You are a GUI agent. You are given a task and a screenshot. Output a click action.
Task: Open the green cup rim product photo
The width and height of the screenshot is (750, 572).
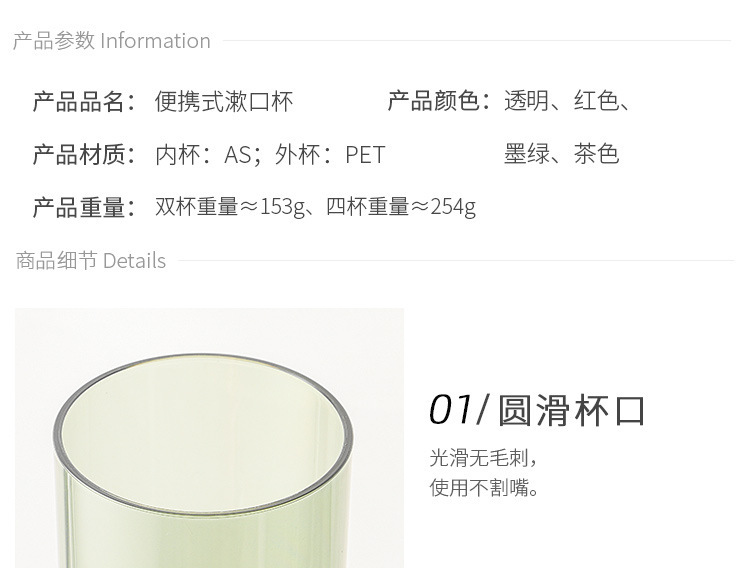[x=210, y=438]
